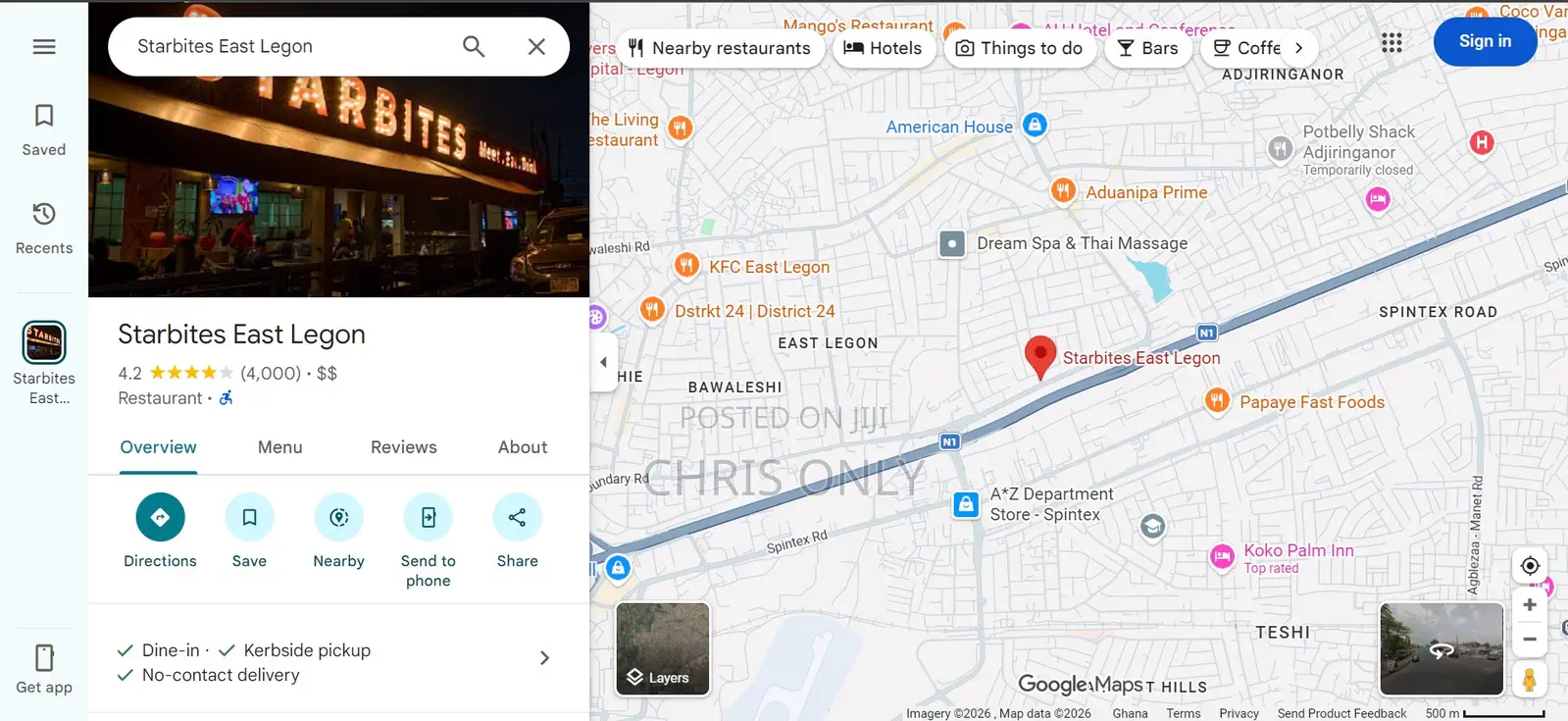Filter by Hotels chip
The width and height of the screenshot is (1568, 721).
point(883,48)
